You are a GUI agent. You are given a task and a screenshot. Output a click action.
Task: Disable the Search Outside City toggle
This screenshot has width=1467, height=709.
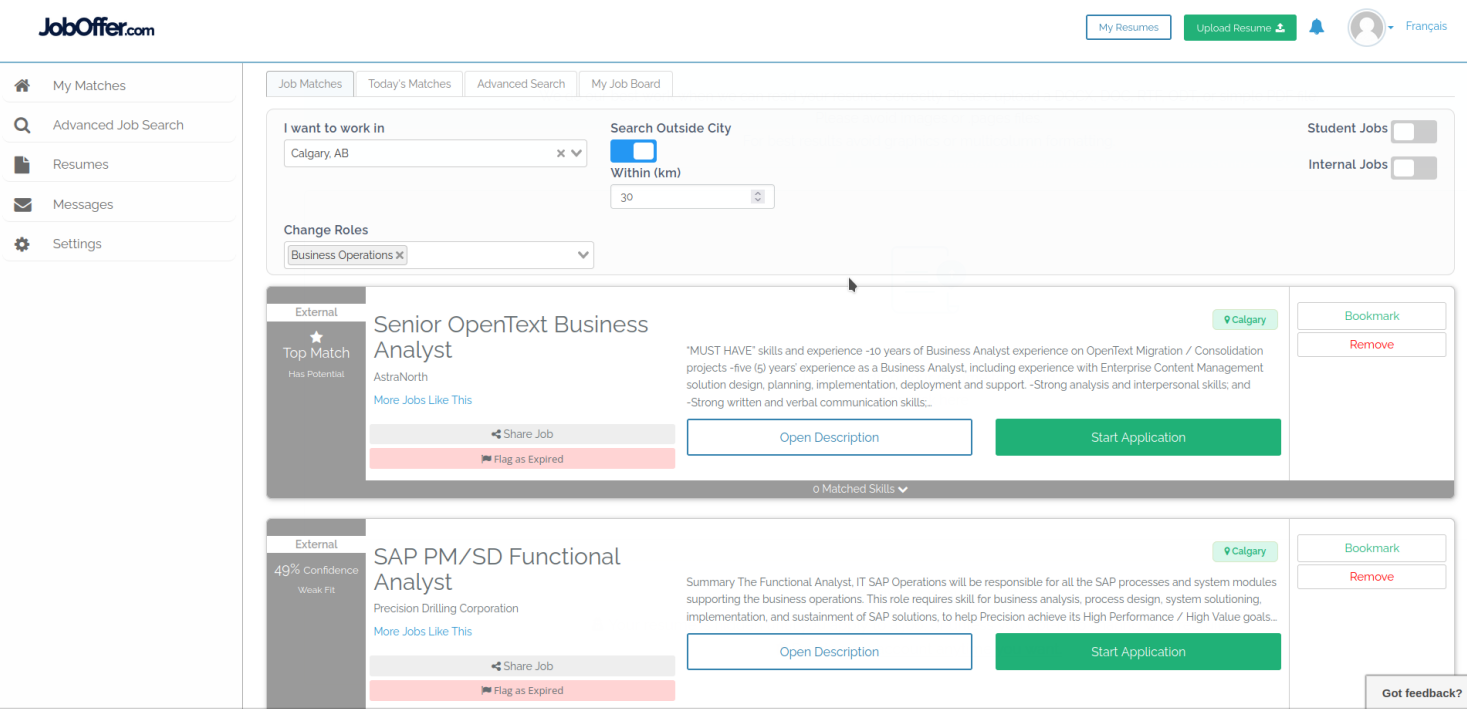tap(633, 150)
